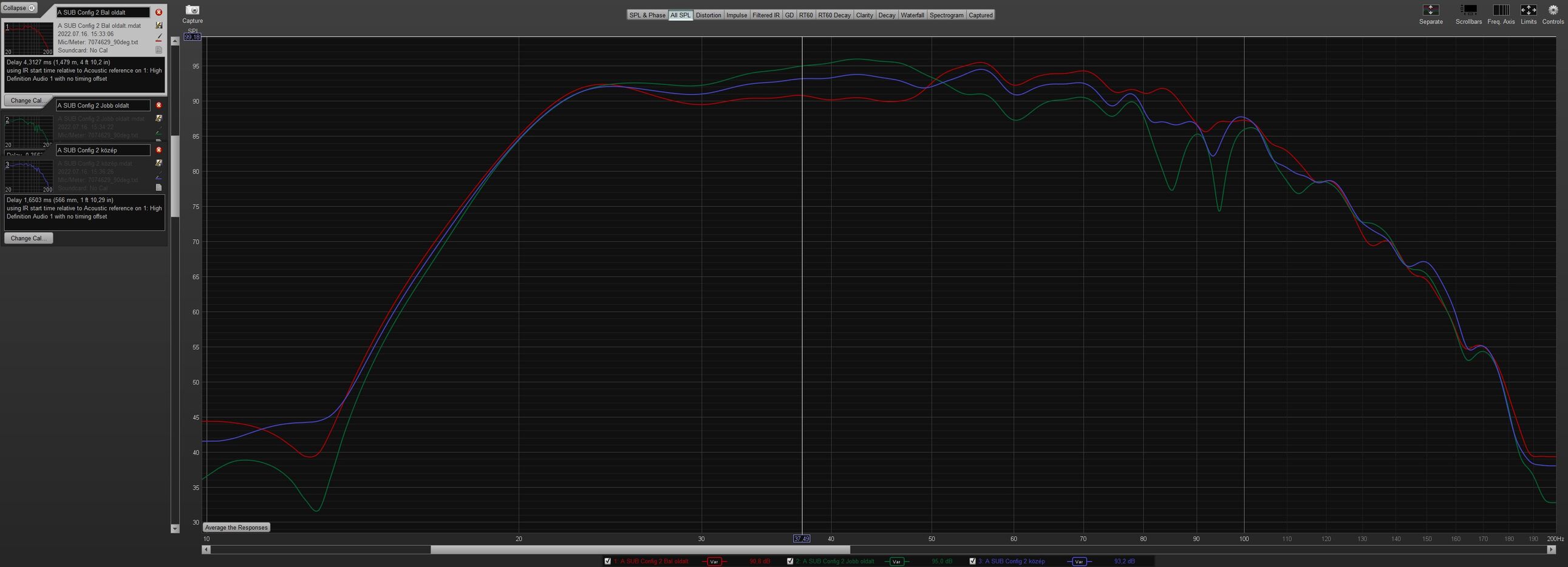The width and height of the screenshot is (1568, 567).
Task: Open the RT60 tab
Action: [x=806, y=15]
